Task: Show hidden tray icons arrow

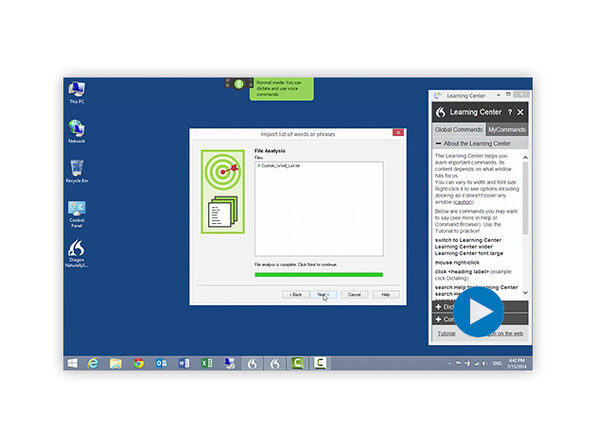Action: (x=450, y=363)
